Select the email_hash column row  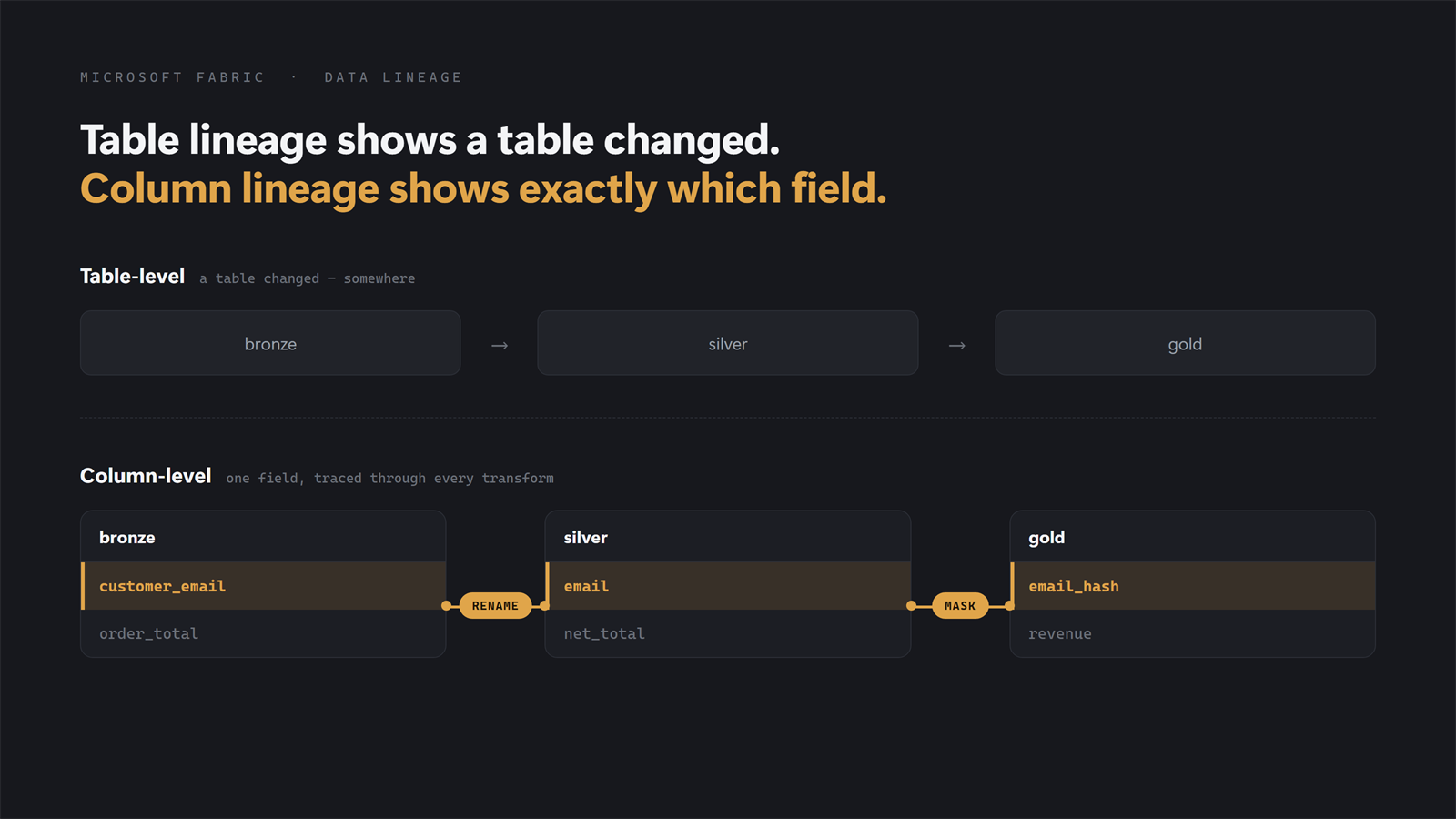click(1193, 586)
